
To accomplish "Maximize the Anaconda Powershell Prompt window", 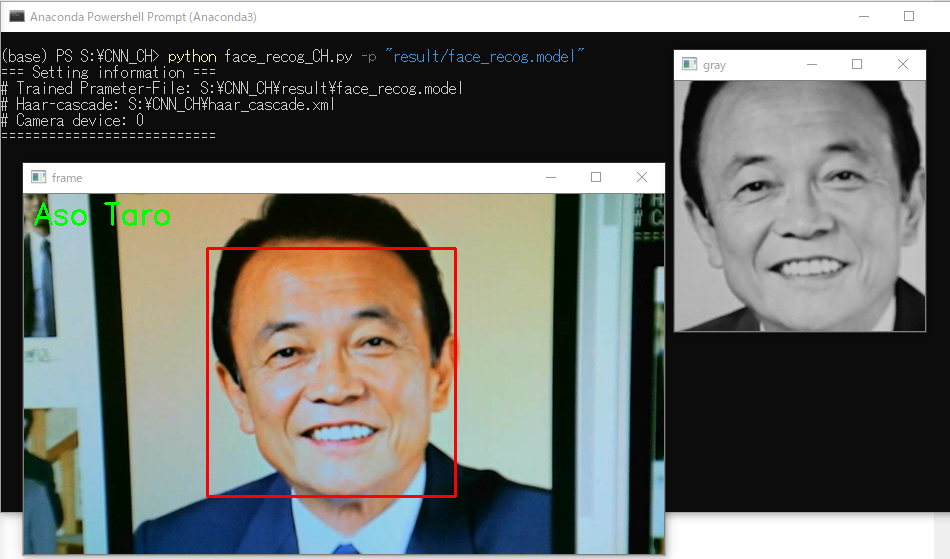I will 909,16.
